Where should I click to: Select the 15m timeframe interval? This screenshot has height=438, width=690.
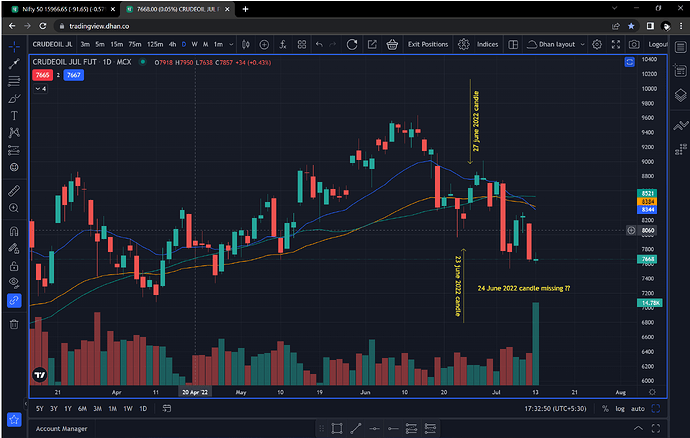[x=118, y=44]
